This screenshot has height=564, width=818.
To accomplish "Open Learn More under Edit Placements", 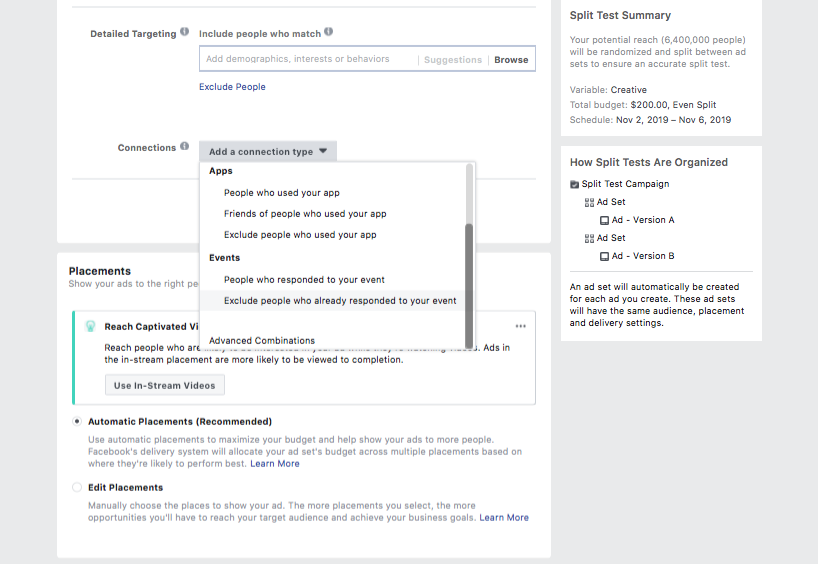I will 504,518.
